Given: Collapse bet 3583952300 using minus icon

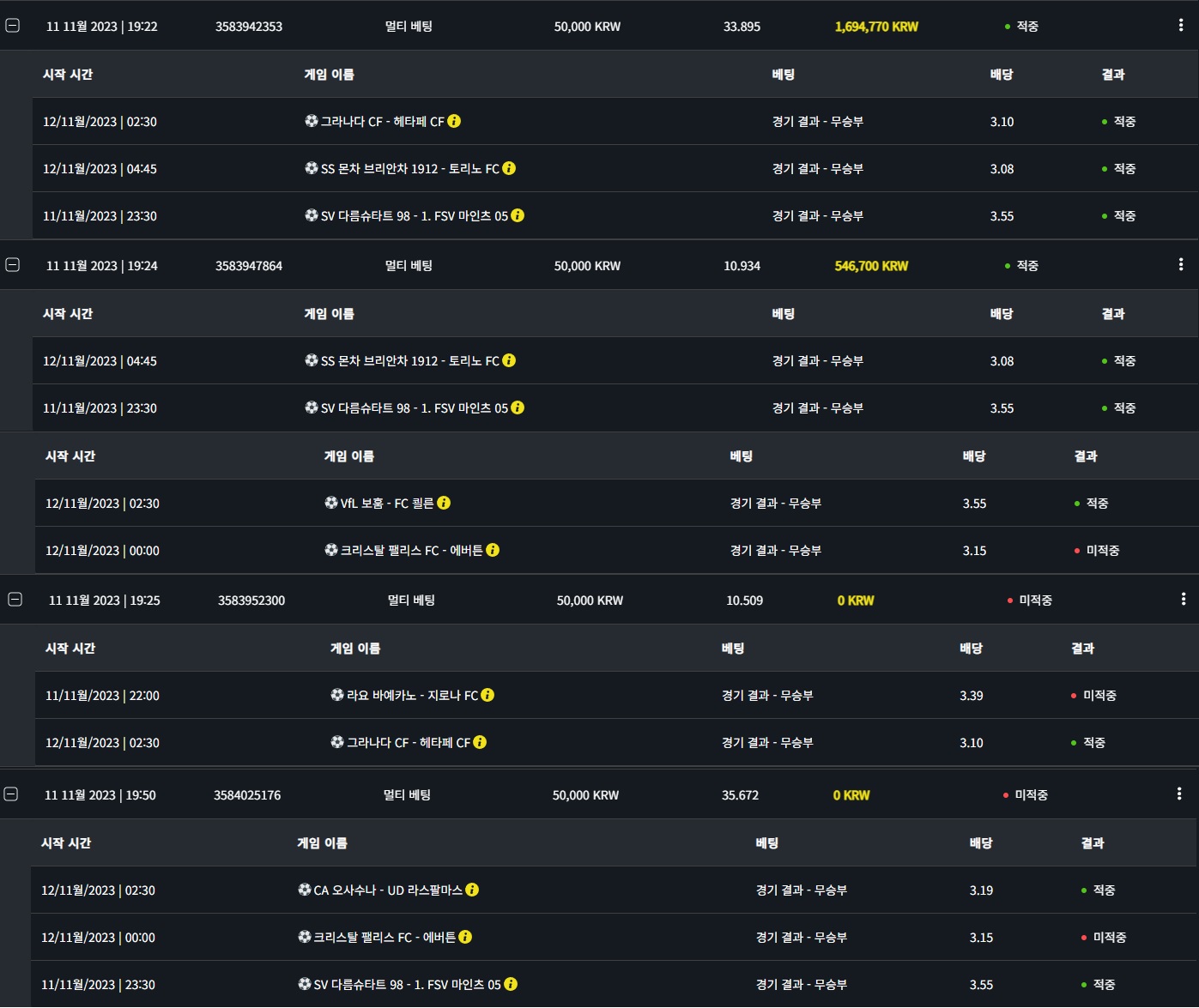Looking at the screenshot, I should click(x=15, y=600).
